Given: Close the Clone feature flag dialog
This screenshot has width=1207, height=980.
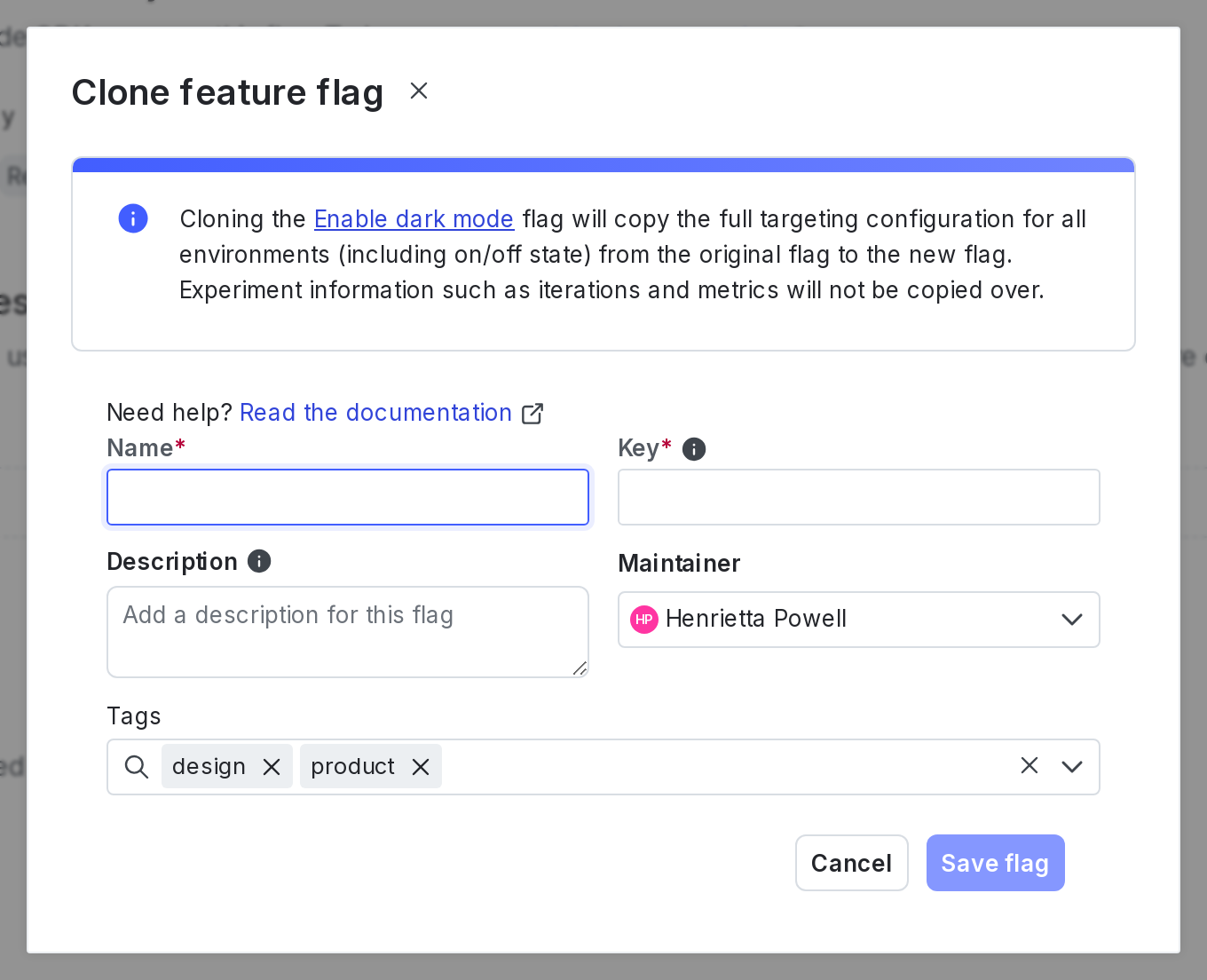Looking at the screenshot, I should (x=418, y=90).
